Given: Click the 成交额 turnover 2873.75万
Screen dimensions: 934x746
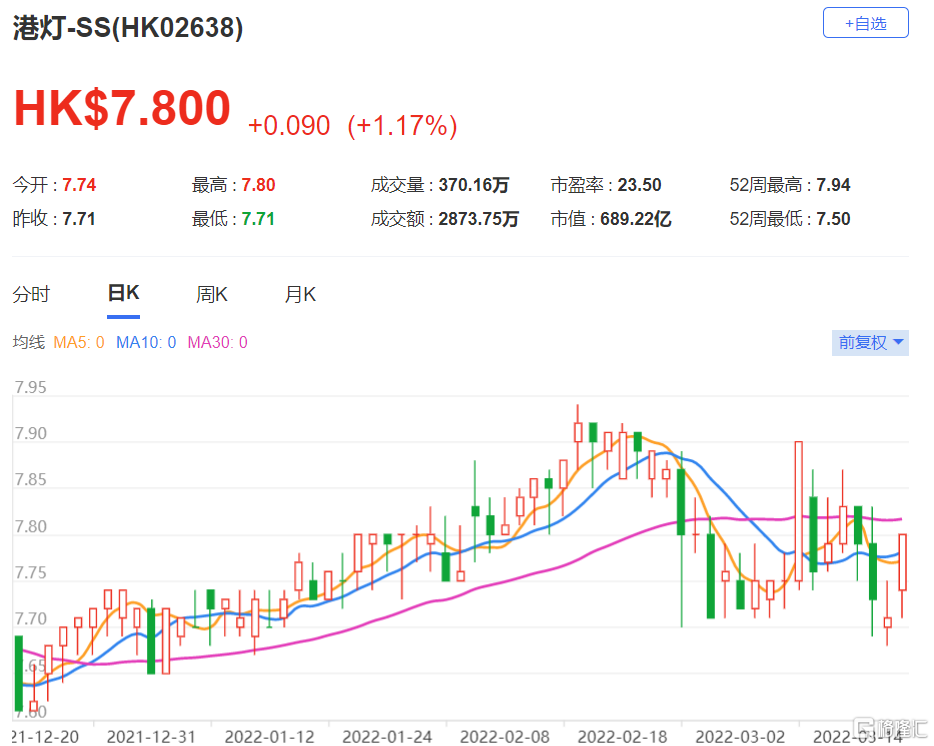Looking at the screenshot, I should click(478, 219).
